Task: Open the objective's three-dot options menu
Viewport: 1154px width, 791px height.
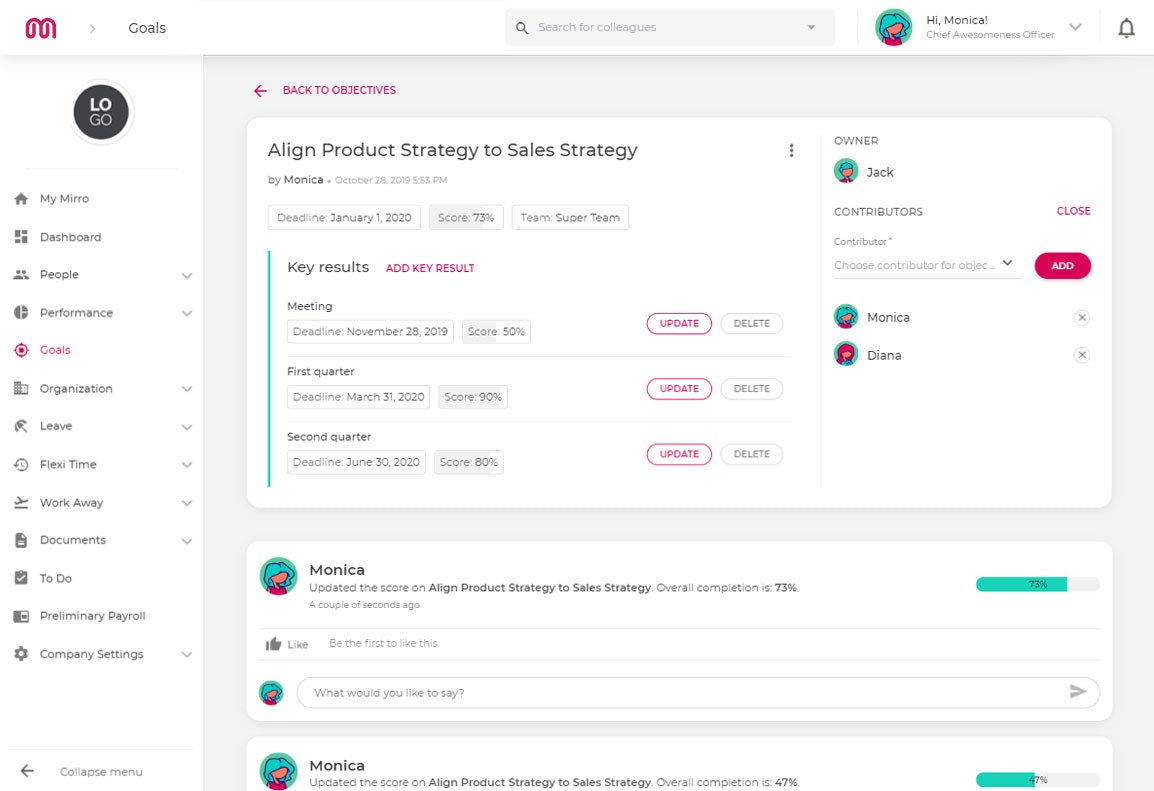Action: (x=791, y=150)
